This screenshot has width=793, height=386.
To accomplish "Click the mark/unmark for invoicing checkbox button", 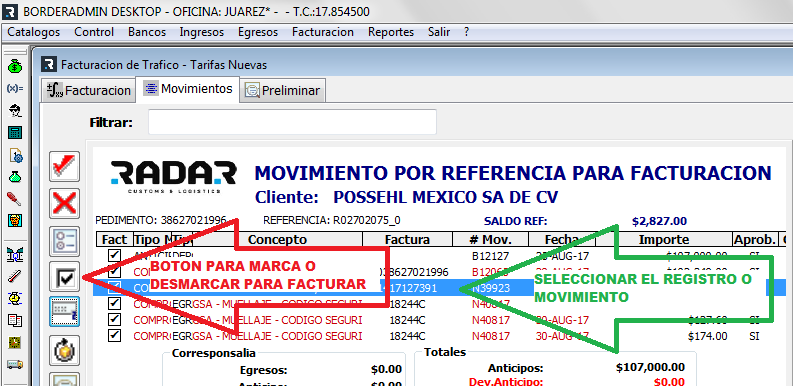I will coord(65,277).
